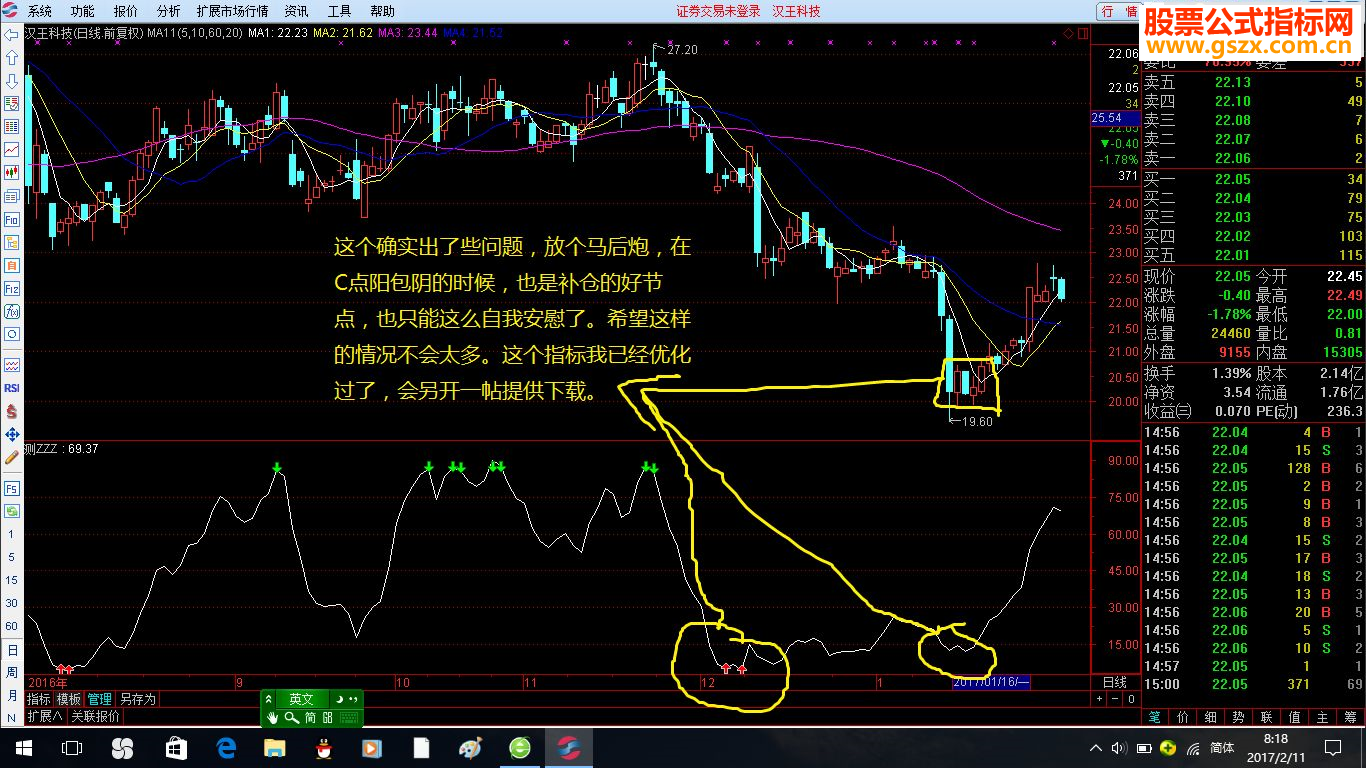Select the pencil drawing tool icon
Image resolution: width=1366 pixels, height=768 pixels.
click(x=12, y=457)
